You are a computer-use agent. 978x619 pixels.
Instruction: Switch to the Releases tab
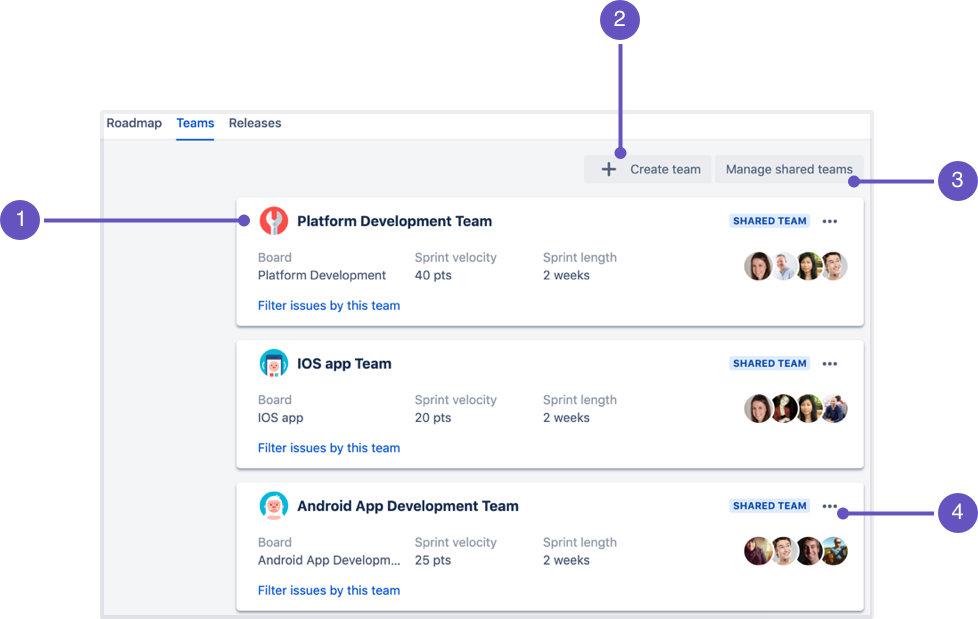tap(254, 123)
